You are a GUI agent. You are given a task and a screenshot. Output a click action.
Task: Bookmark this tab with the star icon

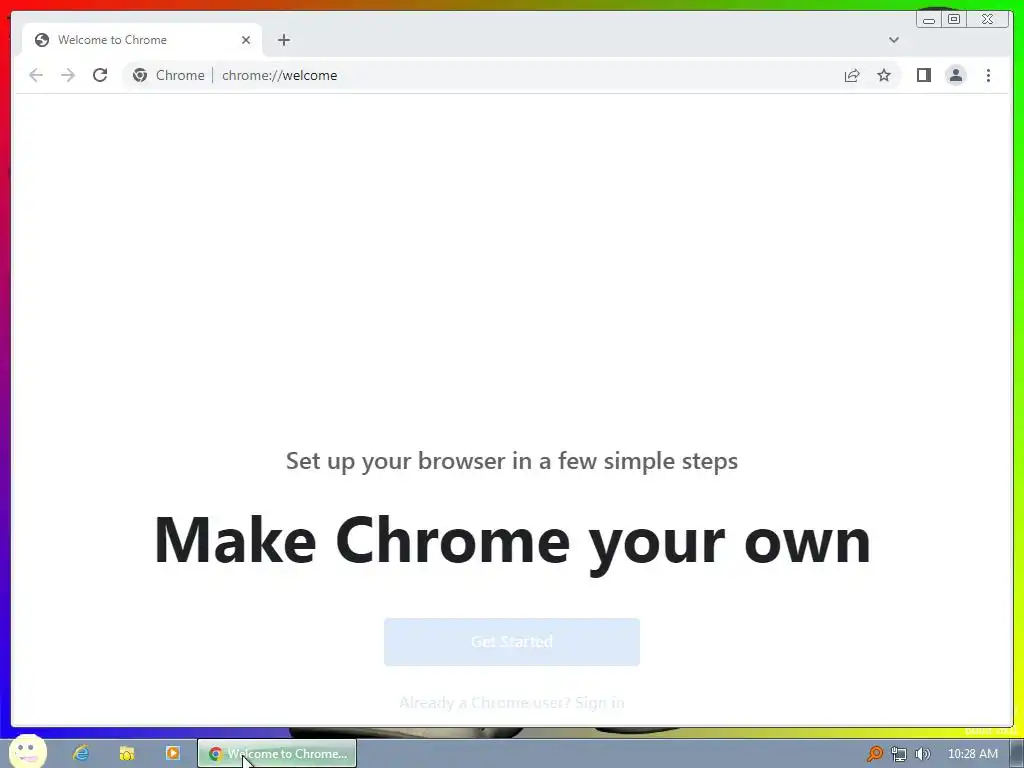click(x=884, y=75)
